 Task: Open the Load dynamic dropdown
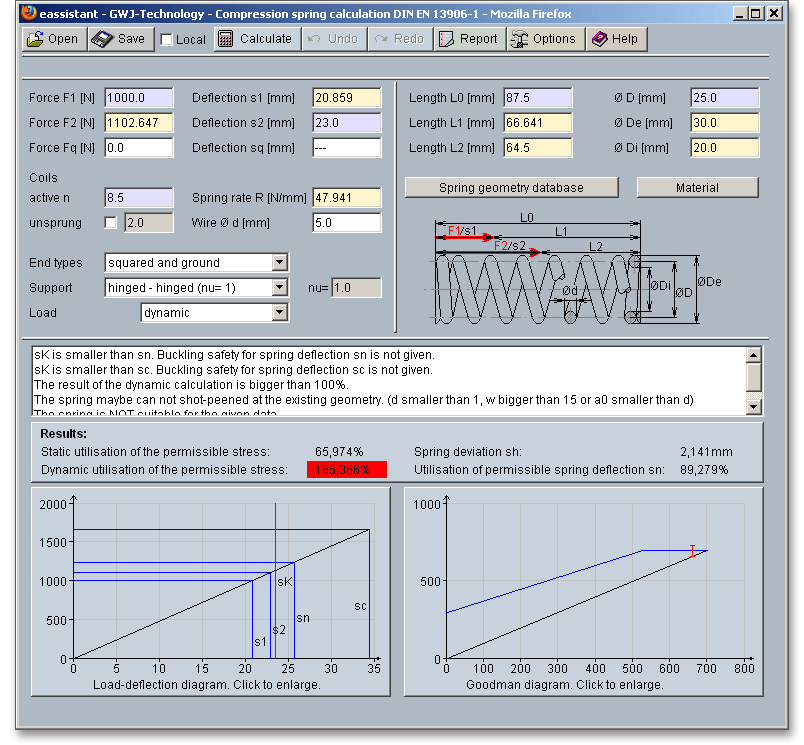pos(279,313)
